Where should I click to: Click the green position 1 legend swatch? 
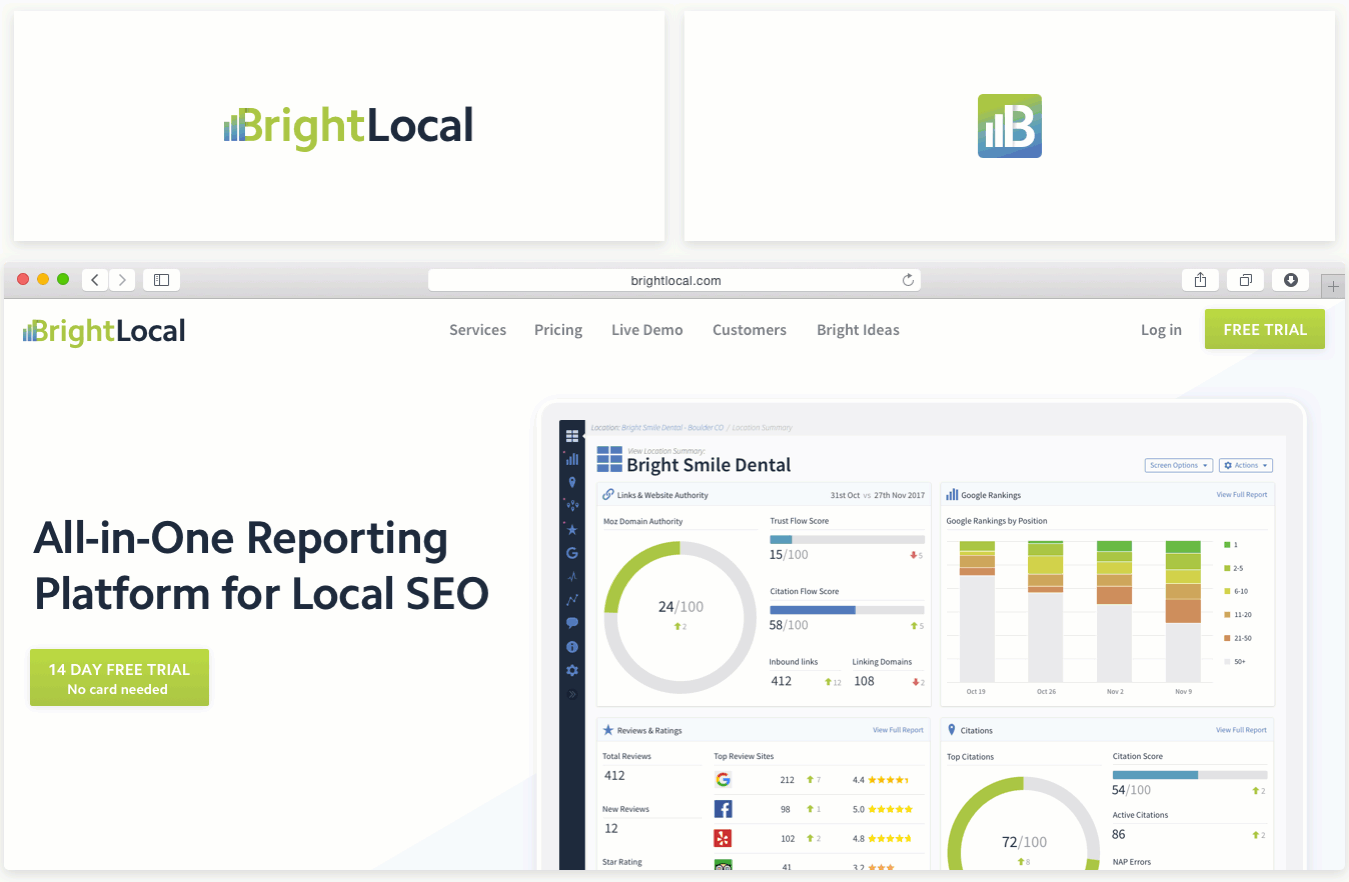[1227, 545]
